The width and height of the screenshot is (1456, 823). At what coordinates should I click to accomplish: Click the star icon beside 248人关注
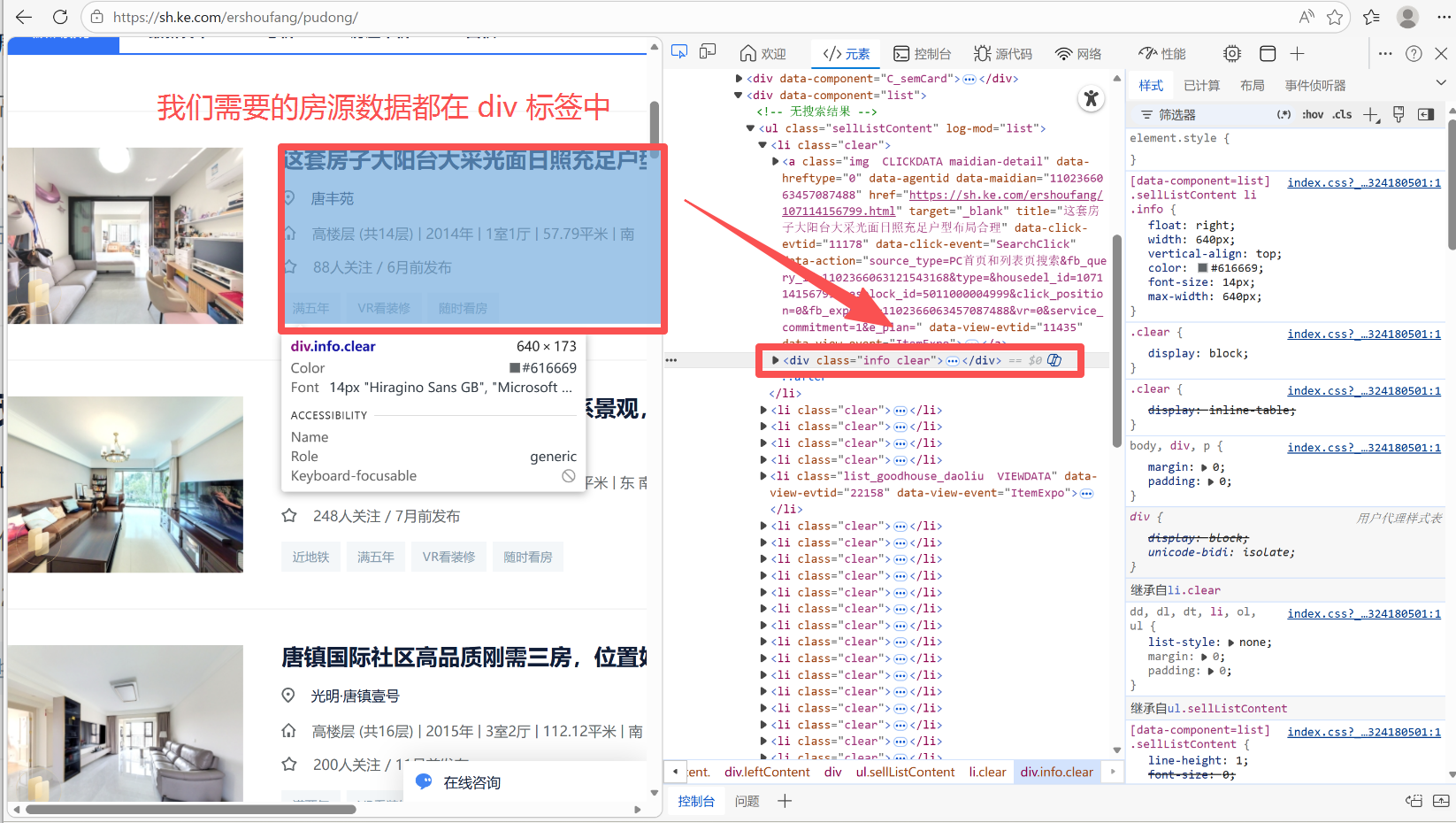pos(288,515)
